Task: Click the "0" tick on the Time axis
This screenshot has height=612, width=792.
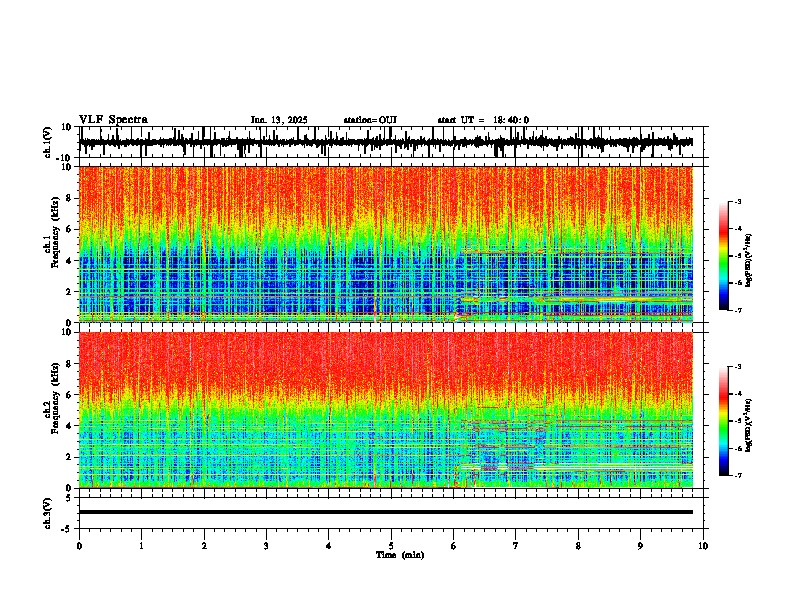Action: [x=79, y=546]
